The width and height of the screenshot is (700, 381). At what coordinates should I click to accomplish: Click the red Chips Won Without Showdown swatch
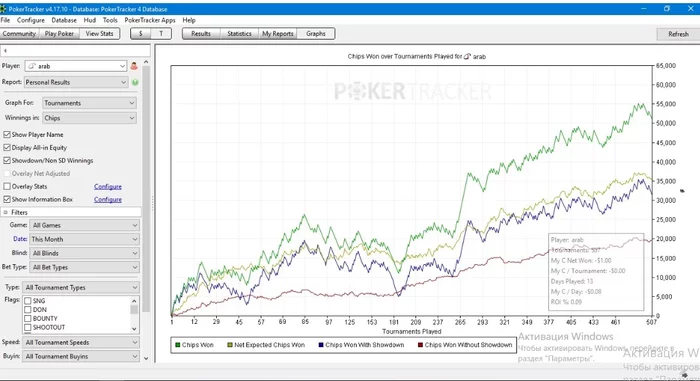tap(420, 345)
